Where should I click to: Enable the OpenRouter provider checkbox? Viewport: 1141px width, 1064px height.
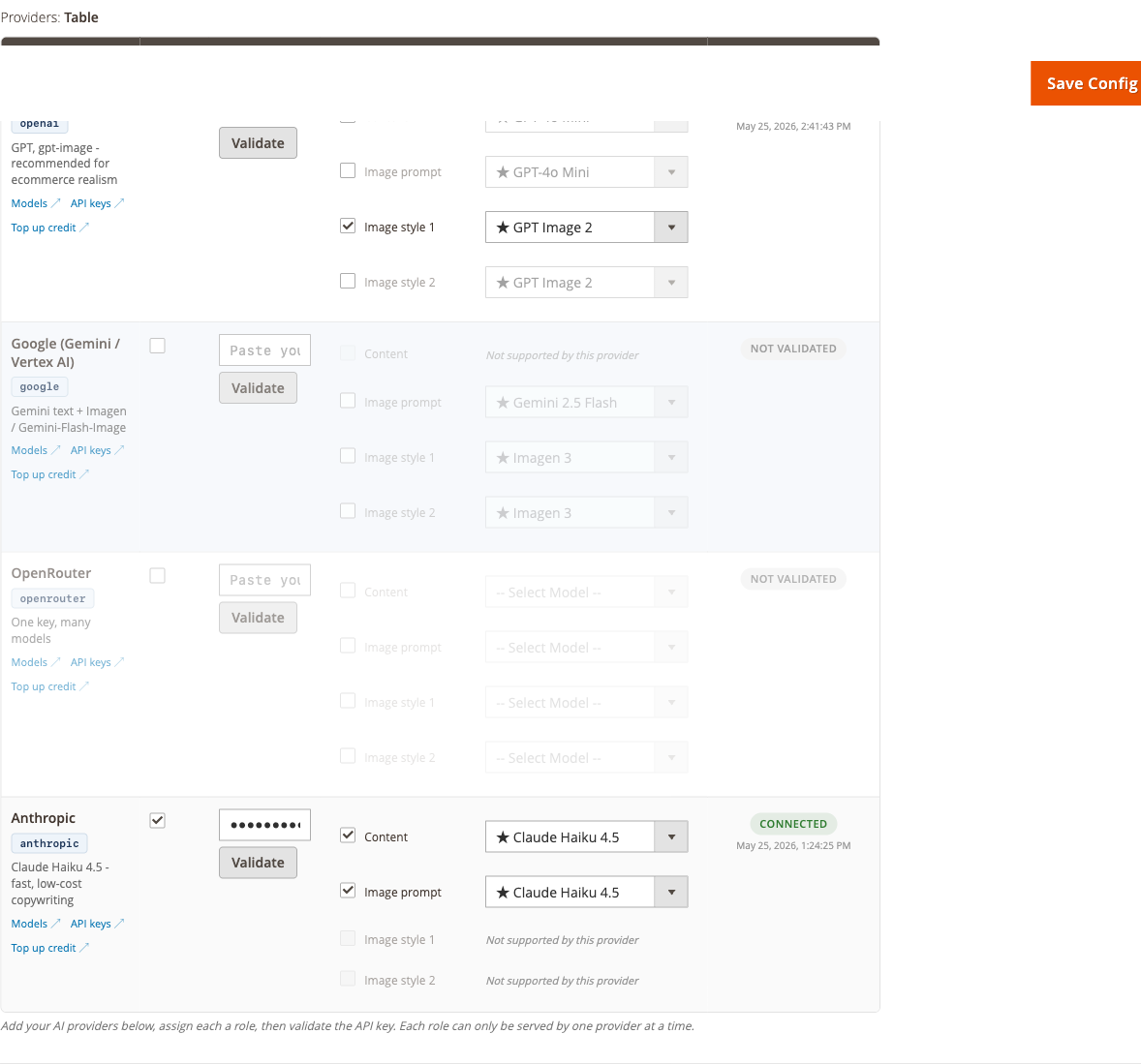pyautogui.click(x=157, y=575)
